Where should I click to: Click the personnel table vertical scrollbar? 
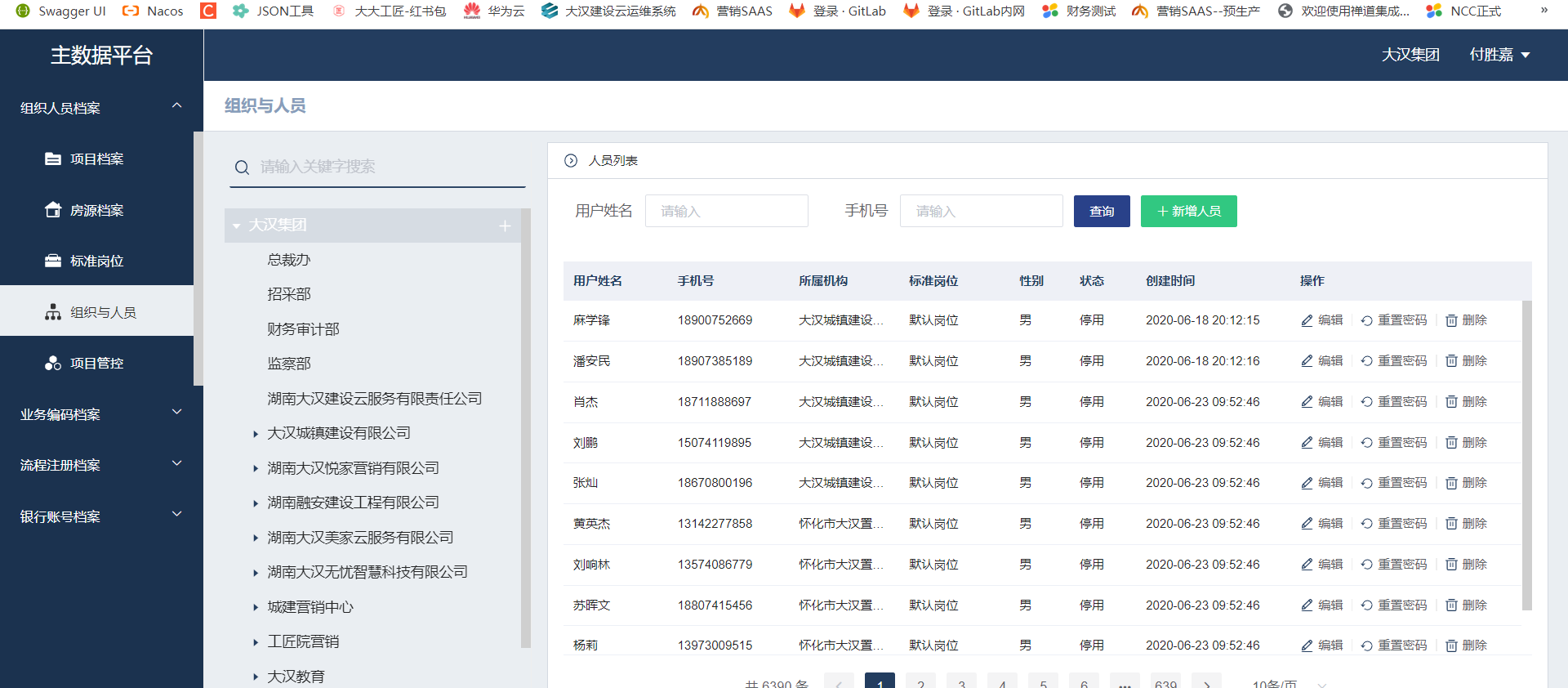(x=1527, y=455)
